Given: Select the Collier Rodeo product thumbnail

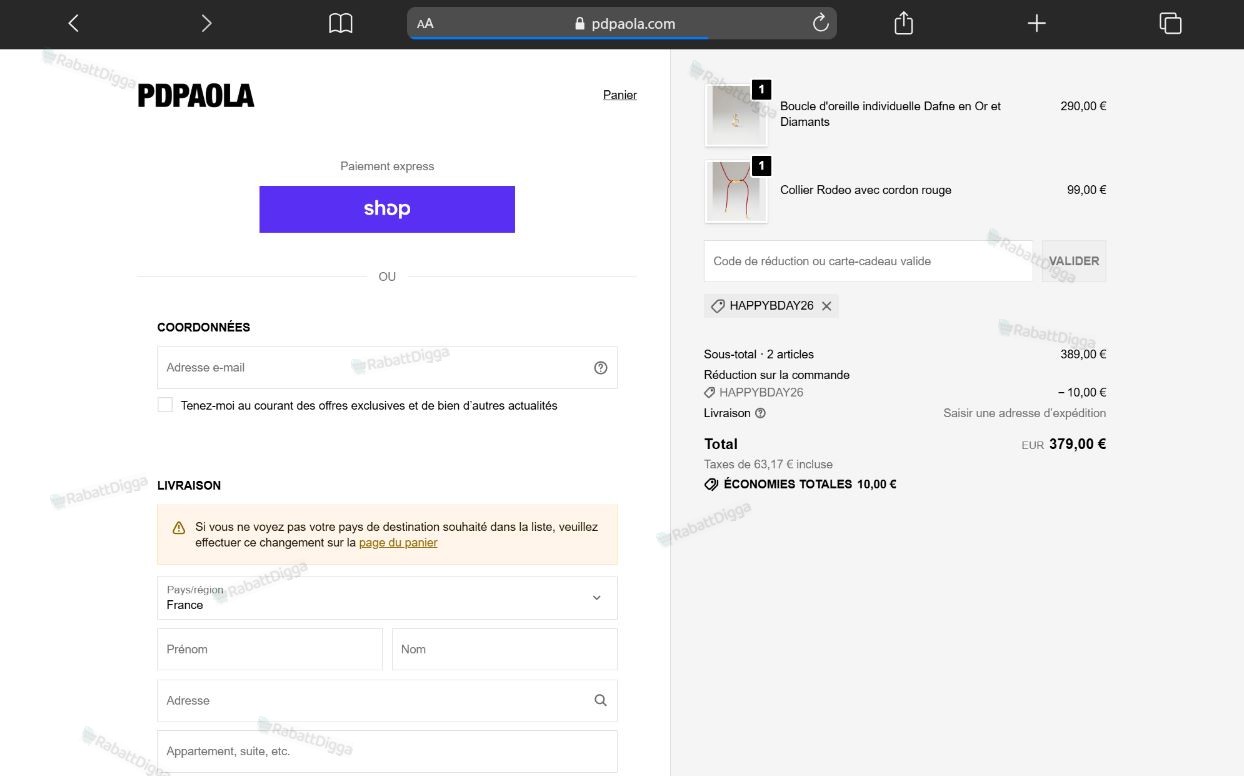Looking at the screenshot, I should pyautogui.click(x=736, y=191).
